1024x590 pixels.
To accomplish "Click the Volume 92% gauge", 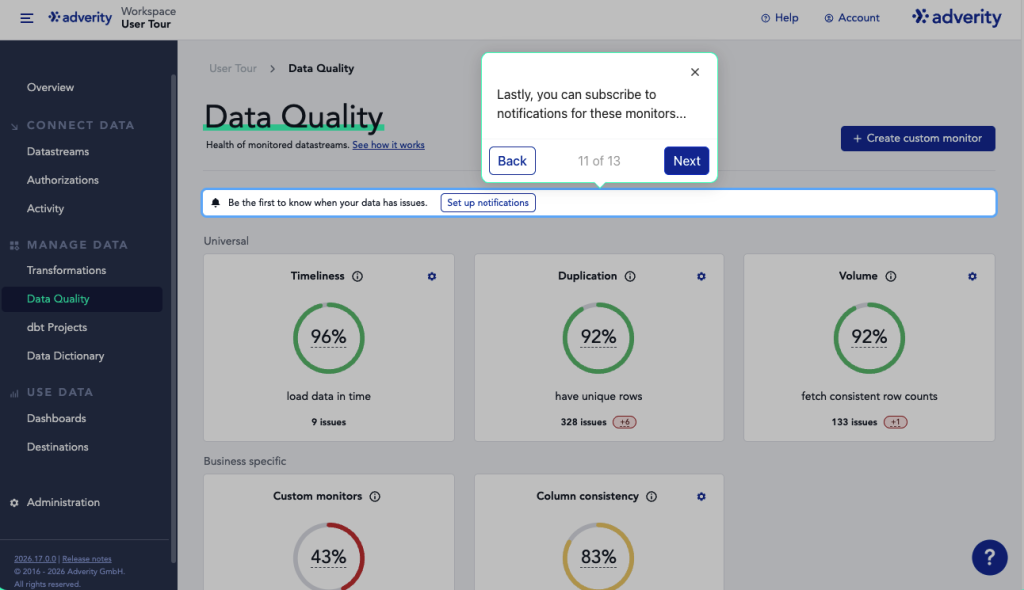I will (x=869, y=338).
